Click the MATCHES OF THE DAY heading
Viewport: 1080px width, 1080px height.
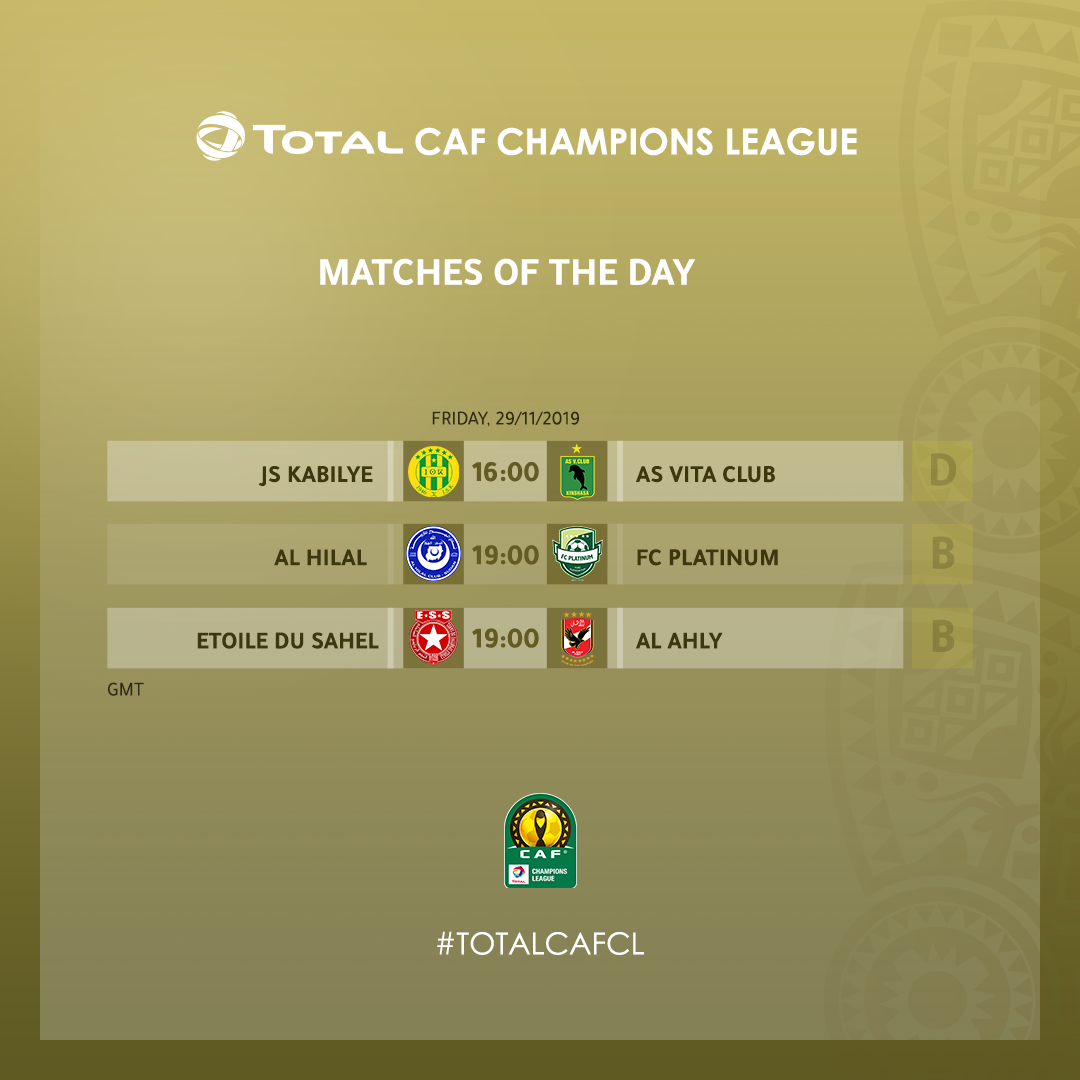506,272
